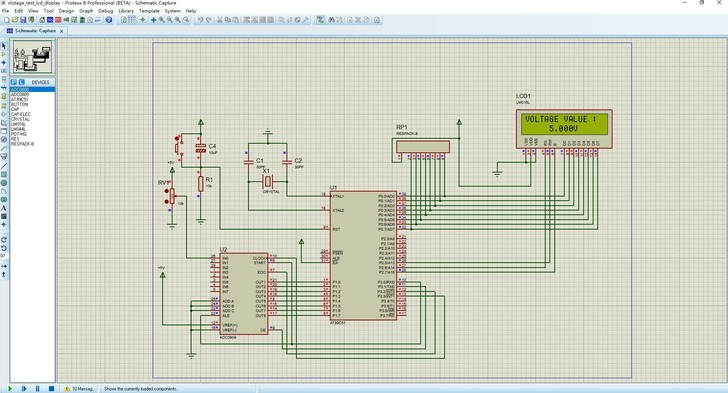The width and height of the screenshot is (728, 393).
Task: Click the U1 AT89C51 microcontroller body
Action: pyautogui.click(x=364, y=255)
